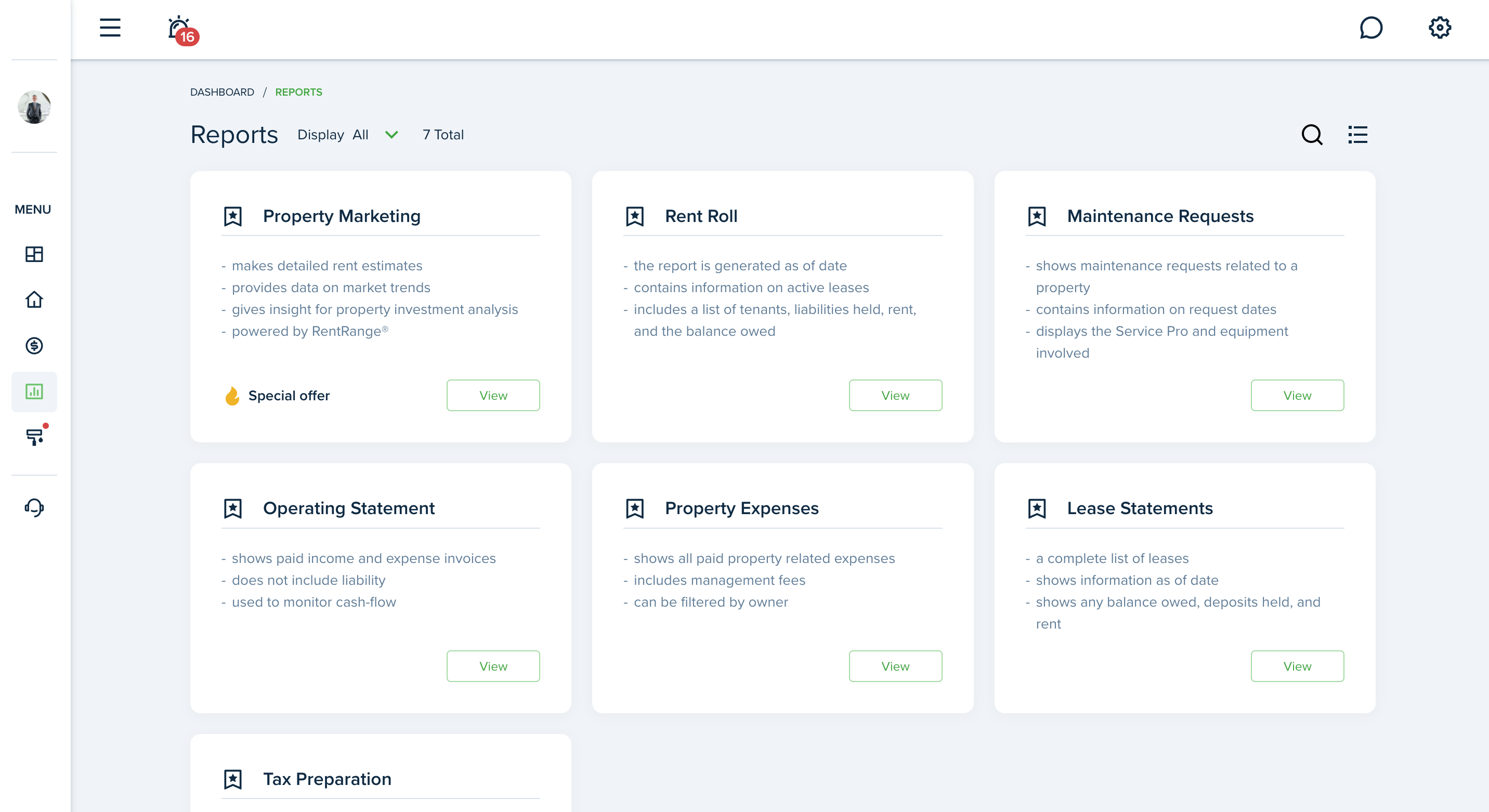Click the Reports page heading
Viewport: 1489px width, 812px height.
[234, 135]
